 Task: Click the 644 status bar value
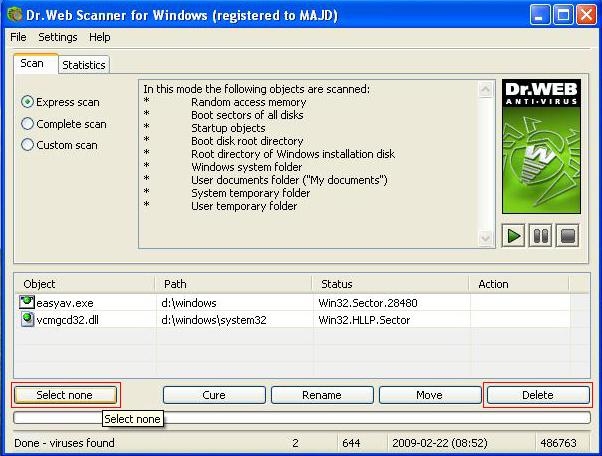[351, 443]
